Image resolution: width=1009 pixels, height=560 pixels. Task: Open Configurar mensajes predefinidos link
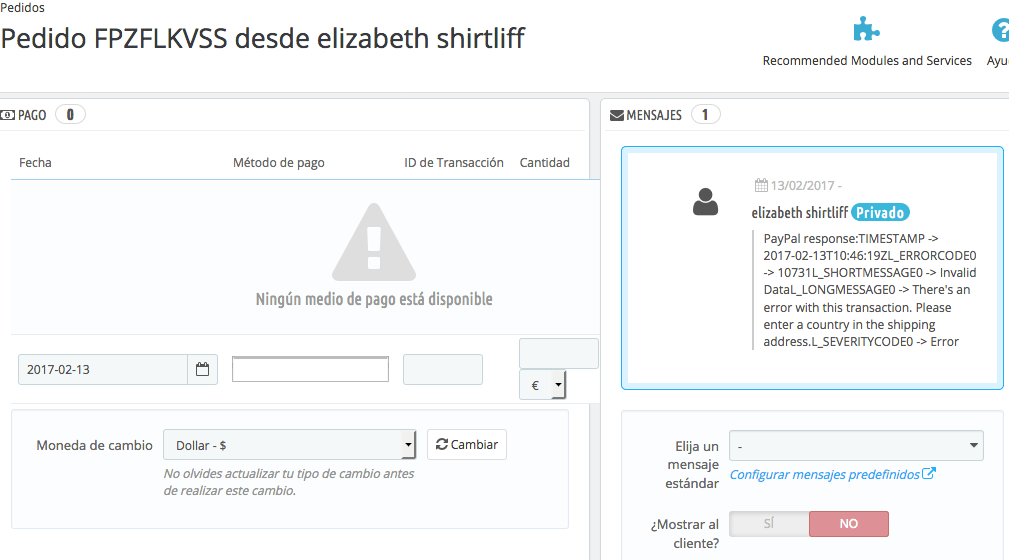824,474
